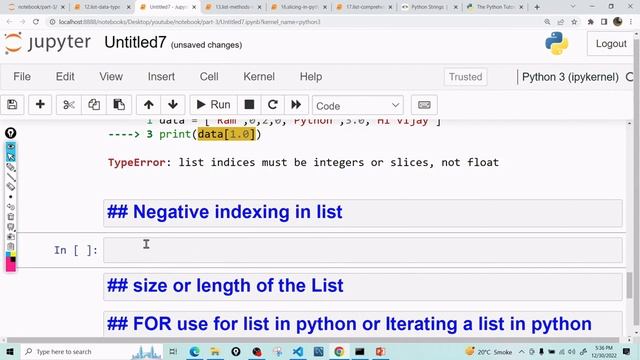
Task: Paste cells below icon
Action: click(119, 105)
